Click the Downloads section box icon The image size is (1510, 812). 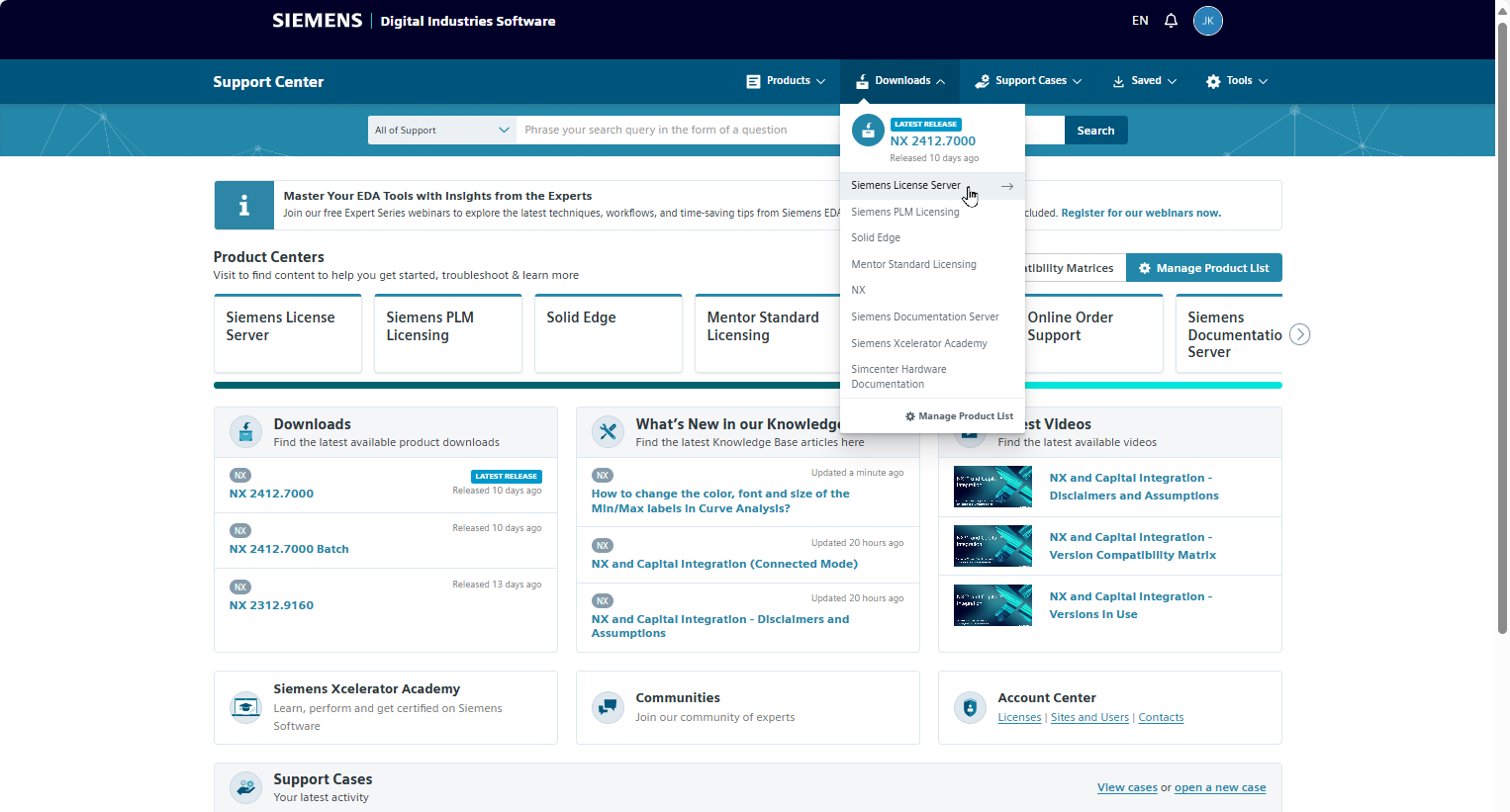(x=246, y=432)
